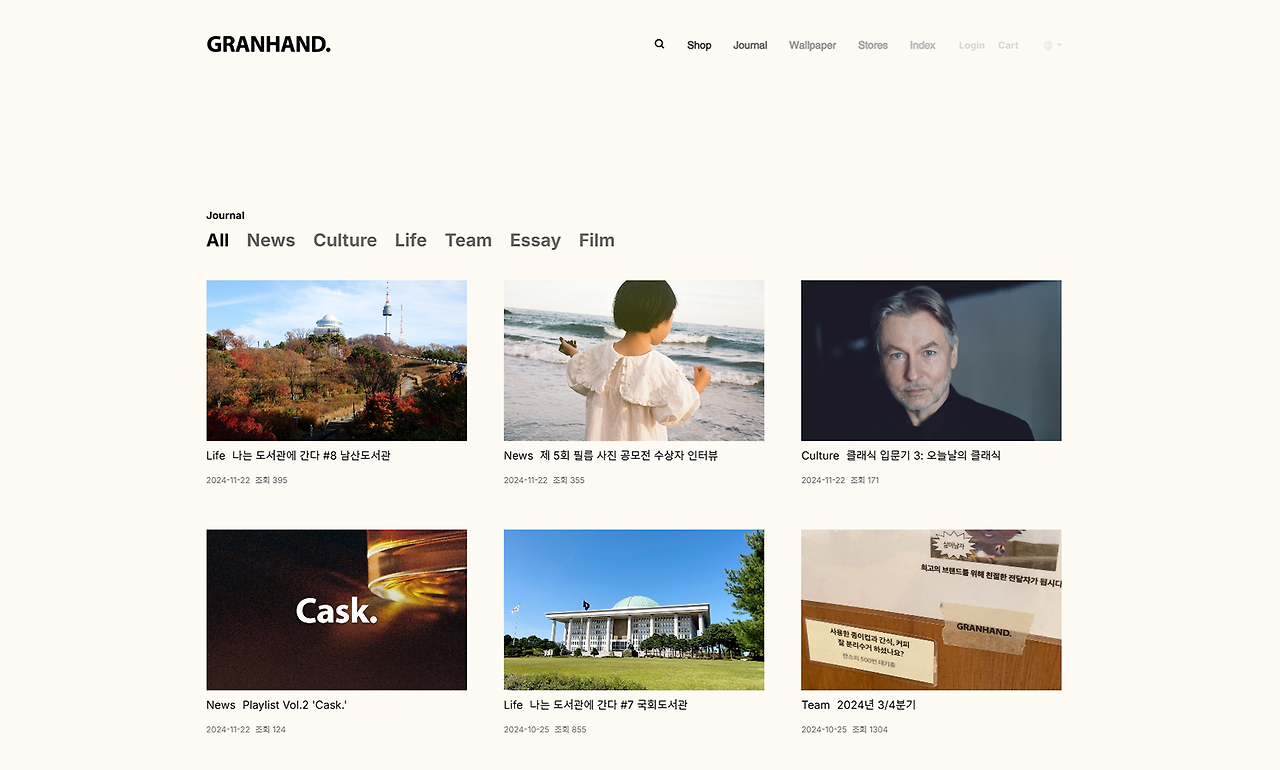The width and height of the screenshot is (1280, 770).
Task: Select the All journal tab
Action: tap(217, 240)
